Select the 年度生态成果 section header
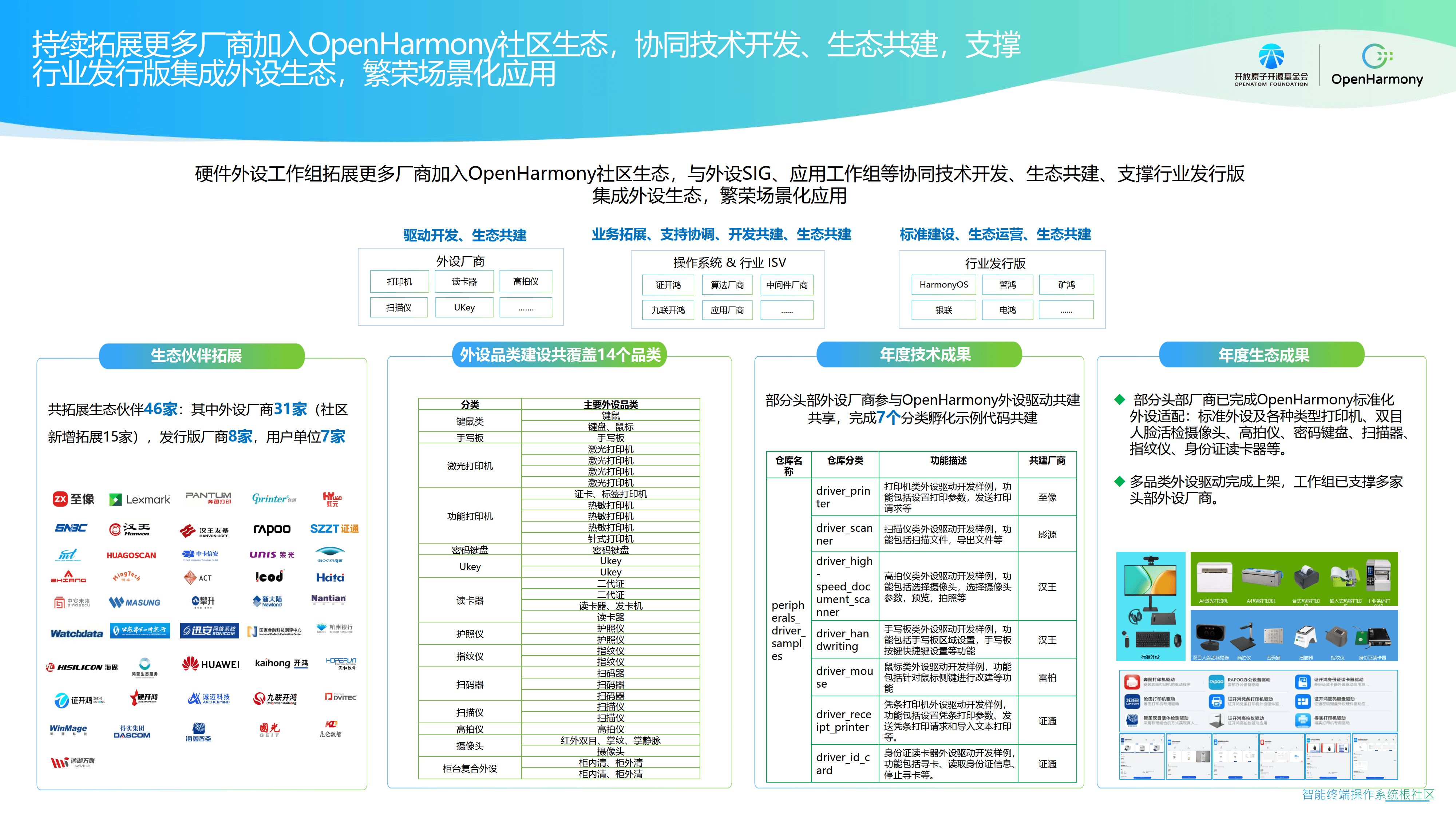 pyautogui.click(x=1262, y=355)
